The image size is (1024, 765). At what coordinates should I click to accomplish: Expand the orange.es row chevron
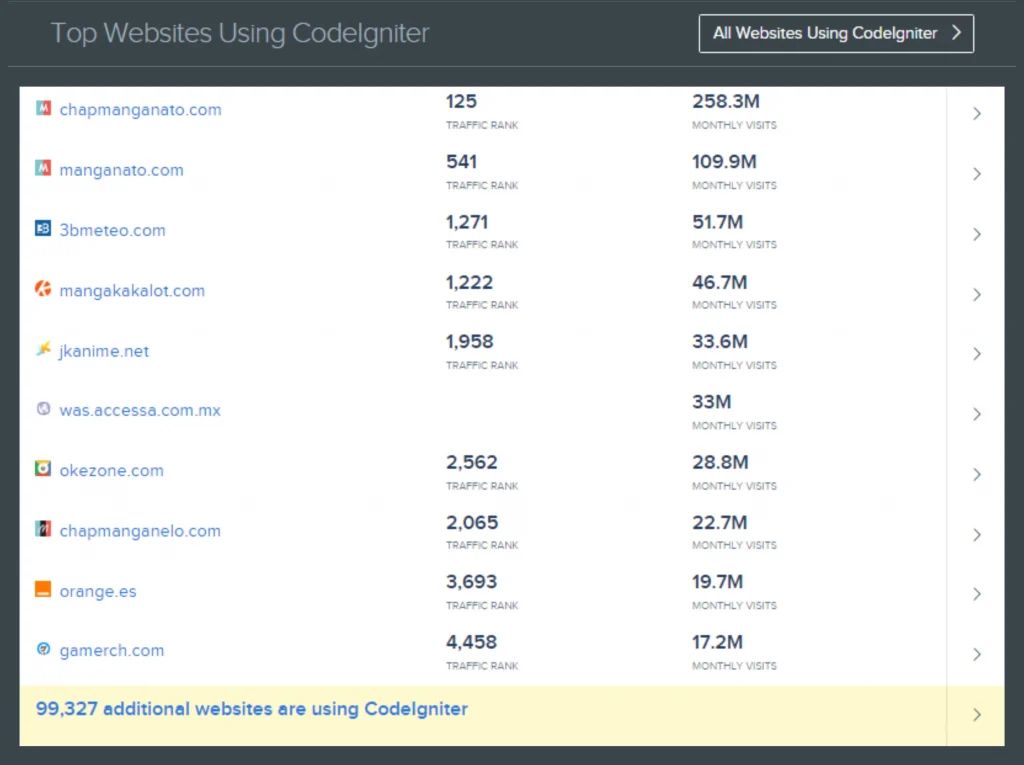click(x=976, y=594)
